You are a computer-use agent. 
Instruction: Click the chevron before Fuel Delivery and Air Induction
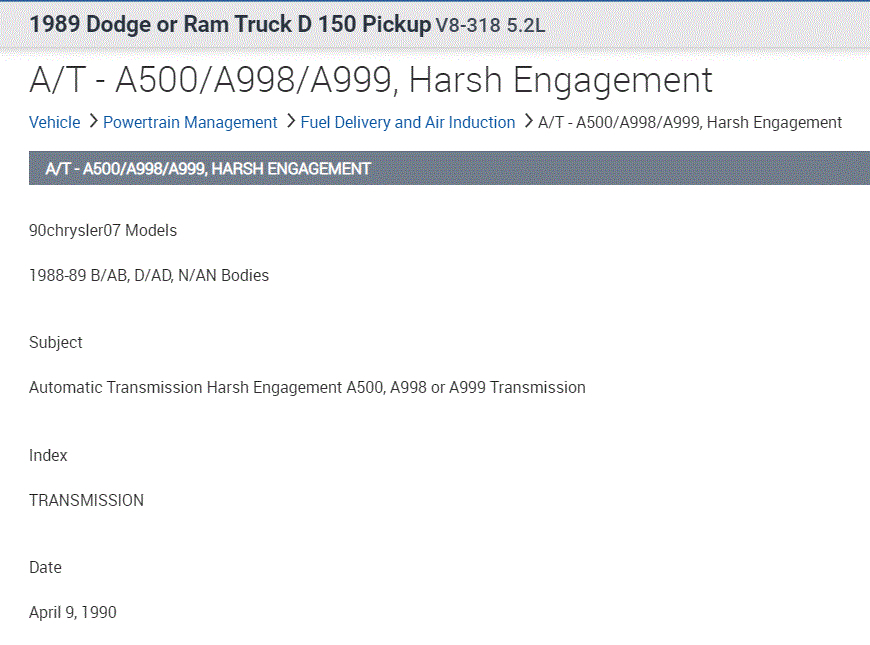[290, 122]
